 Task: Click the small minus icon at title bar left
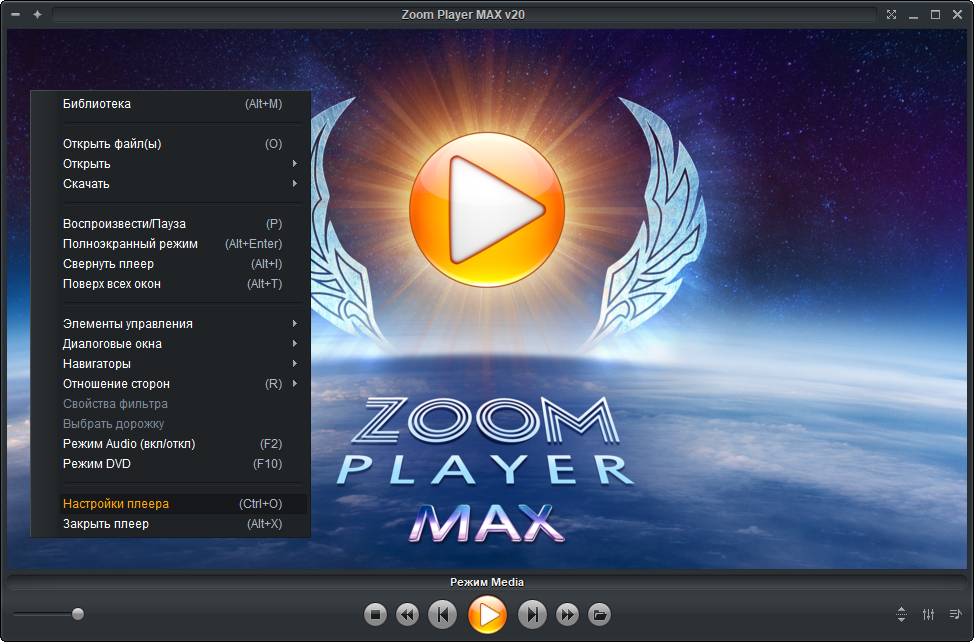16,14
